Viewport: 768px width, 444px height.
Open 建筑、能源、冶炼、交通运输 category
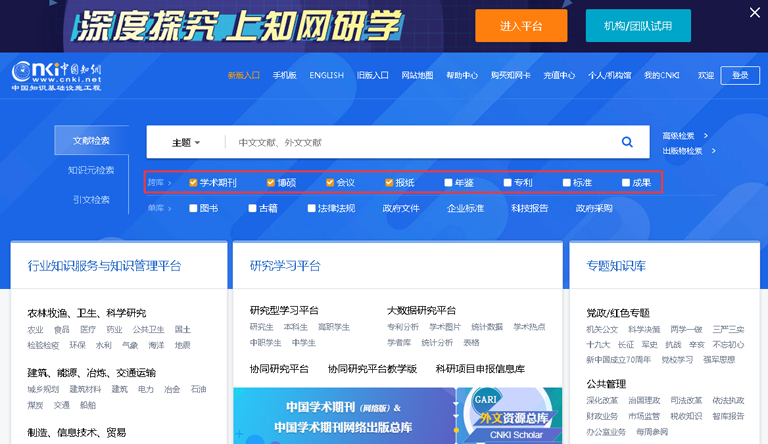click(x=92, y=372)
